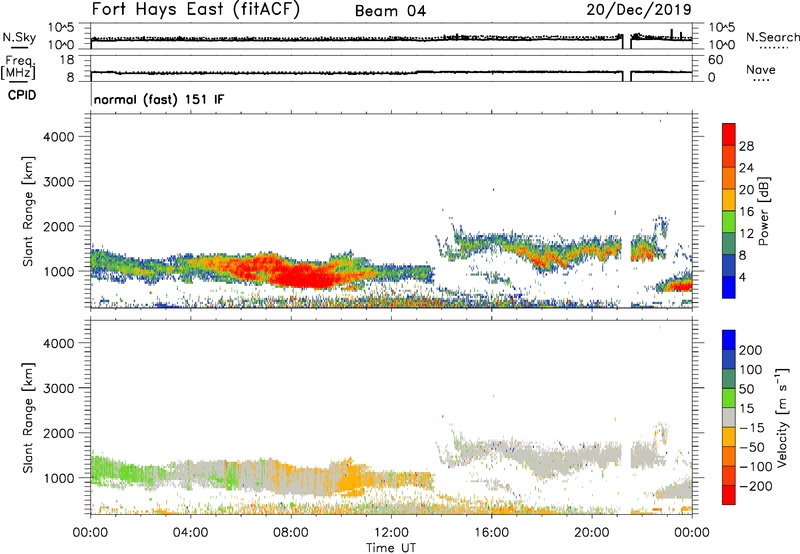Click the '08:00' time axis tick label
This screenshot has height=554, width=800.
click(x=291, y=533)
